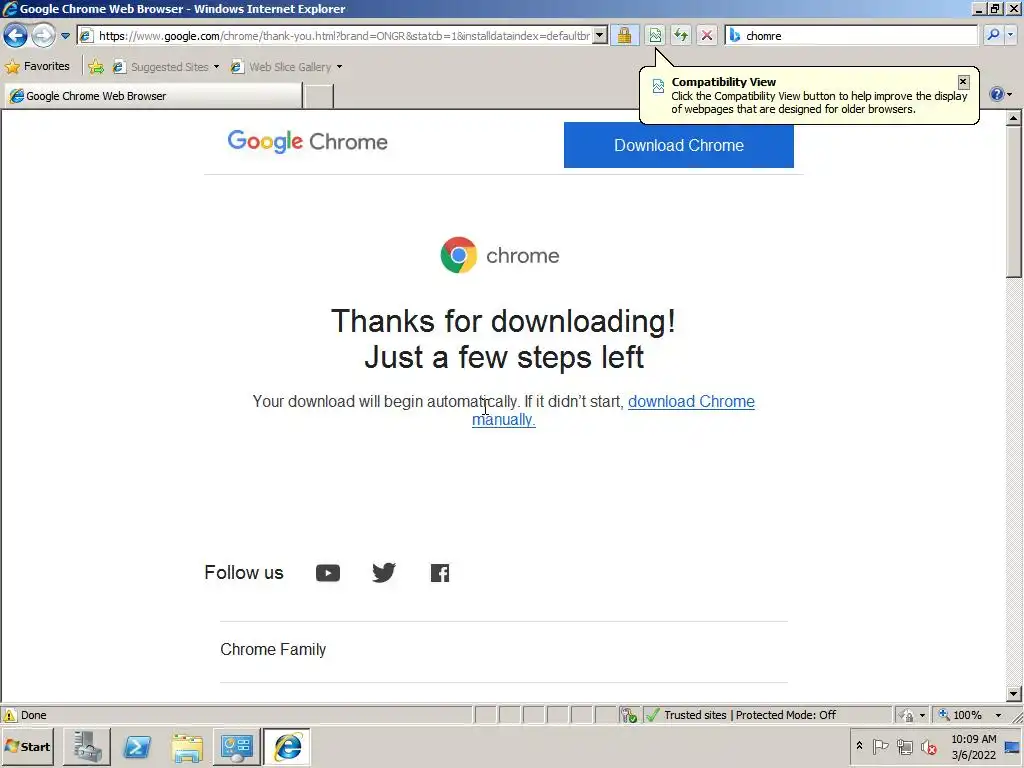Click the vertical scrollbar down arrow

[1014, 694]
